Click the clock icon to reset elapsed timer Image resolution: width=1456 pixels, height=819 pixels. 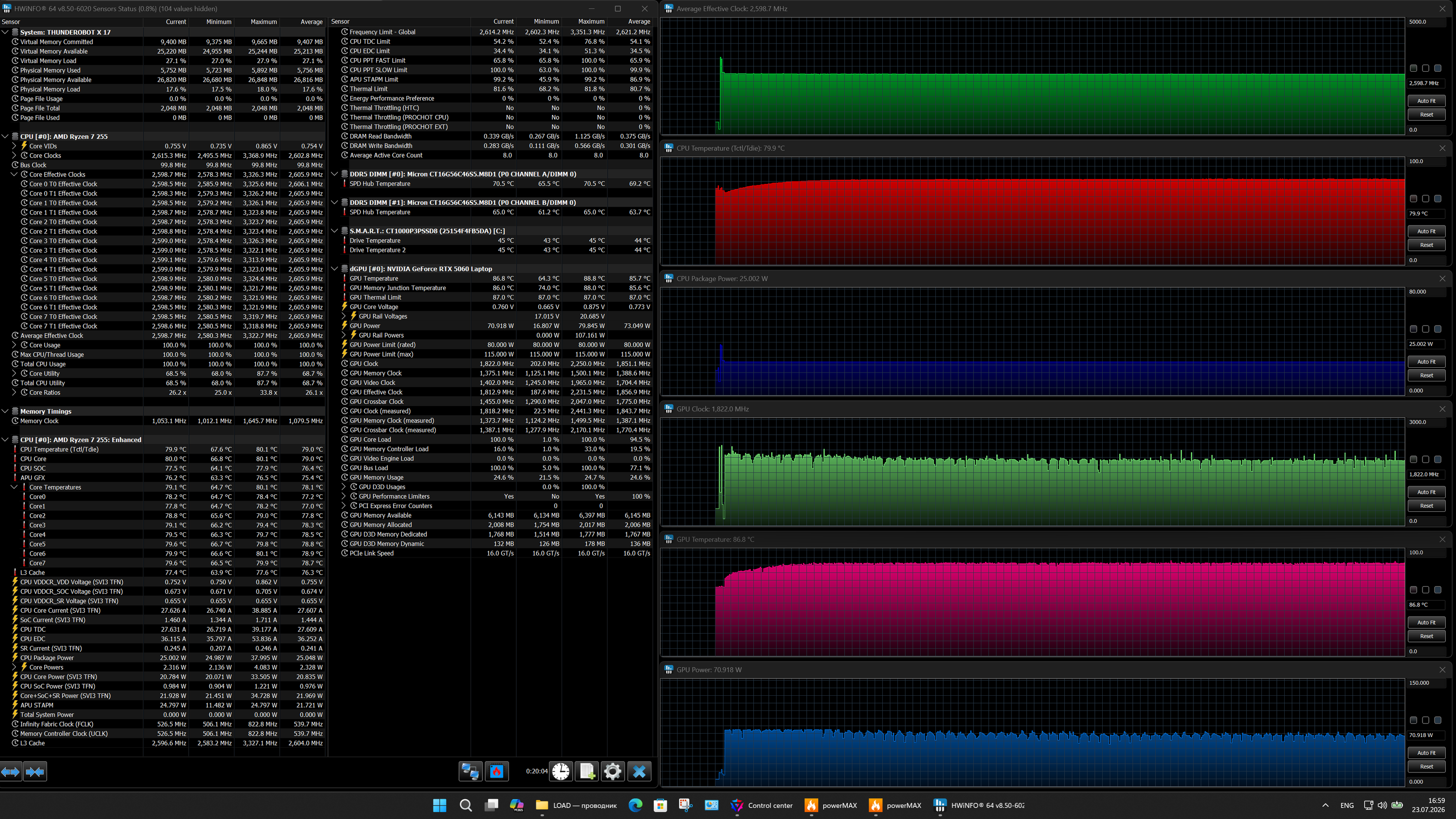click(x=561, y=771)
